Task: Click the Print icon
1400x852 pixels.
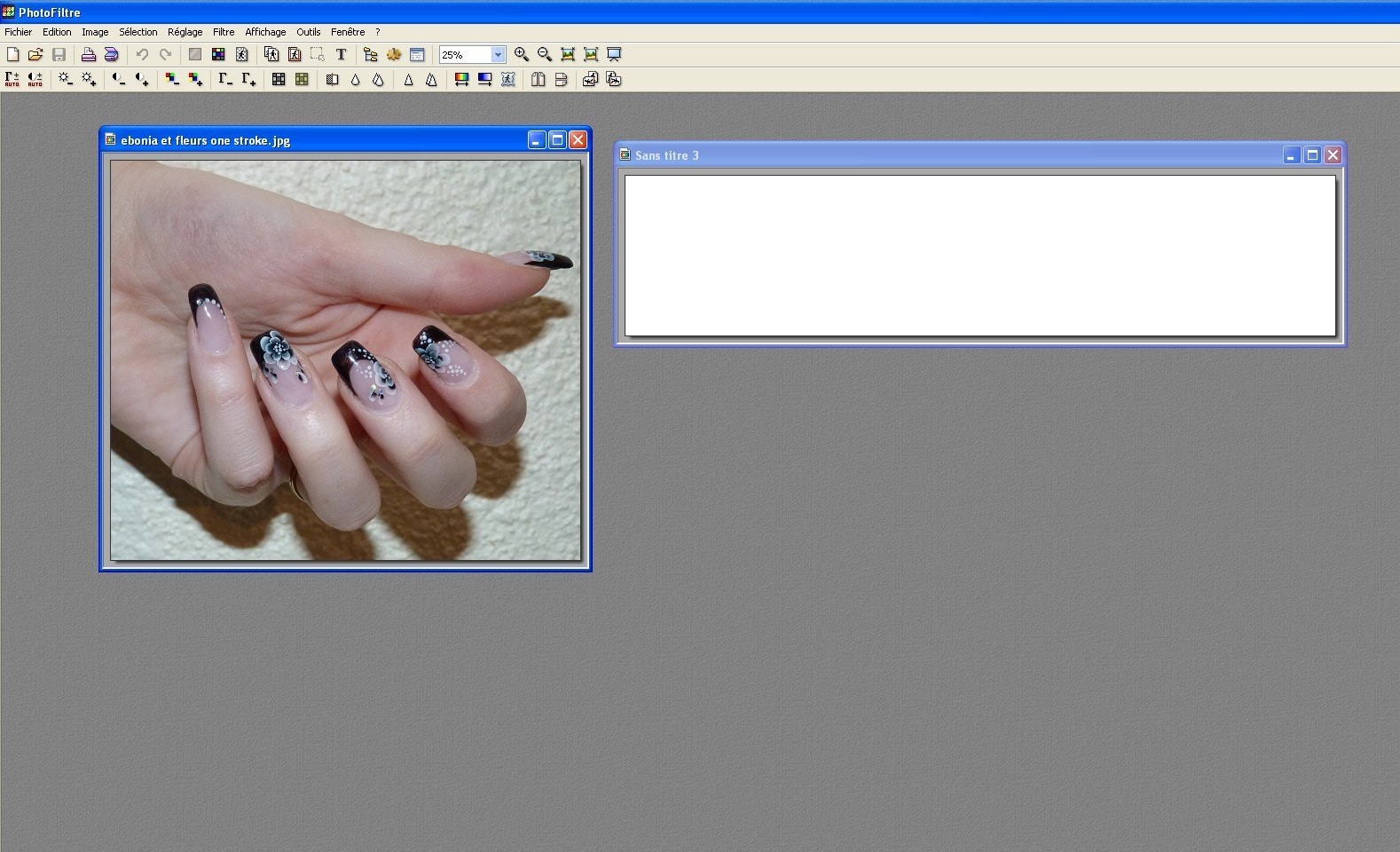Action: point(88,55)
